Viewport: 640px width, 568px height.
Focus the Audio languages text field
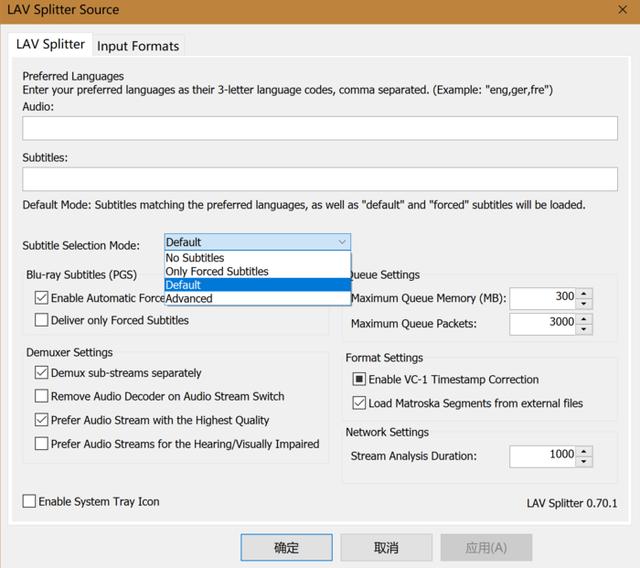click(x=320, y=128)
